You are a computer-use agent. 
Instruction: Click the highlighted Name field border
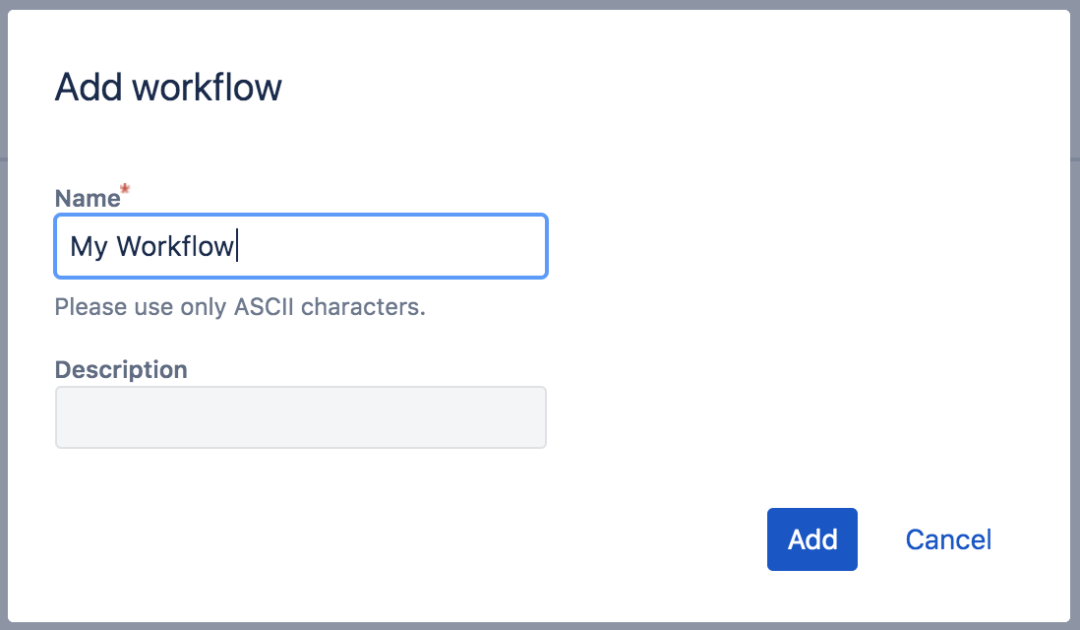click(300, 219)
